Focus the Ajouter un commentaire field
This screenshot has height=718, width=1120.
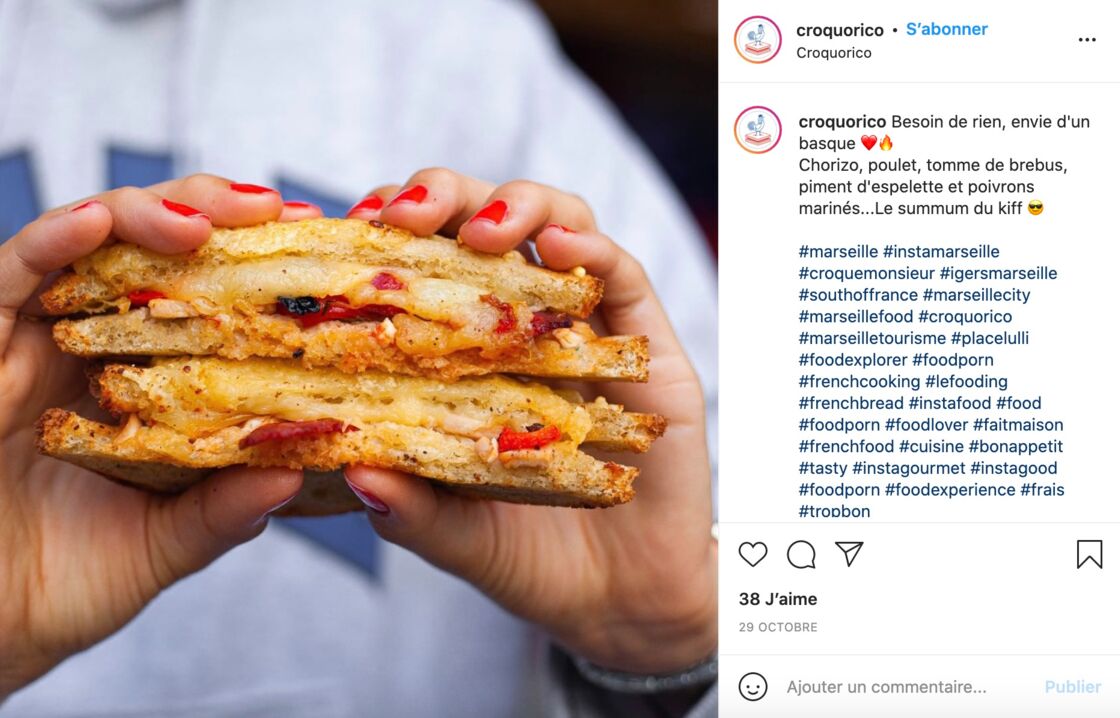coord(886,687)
